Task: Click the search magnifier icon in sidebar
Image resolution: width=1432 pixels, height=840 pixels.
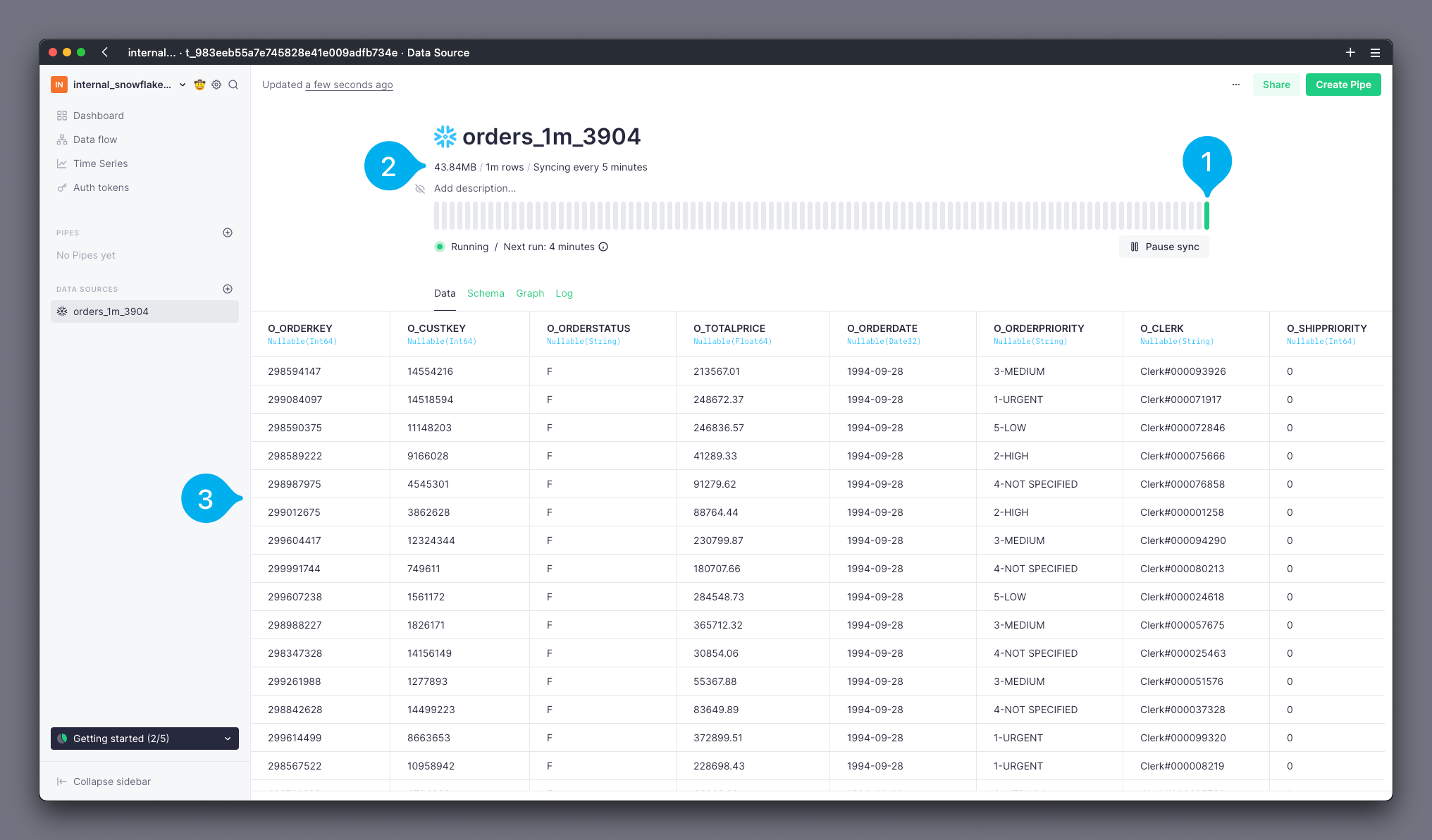Action: click(x=233, y=85)
